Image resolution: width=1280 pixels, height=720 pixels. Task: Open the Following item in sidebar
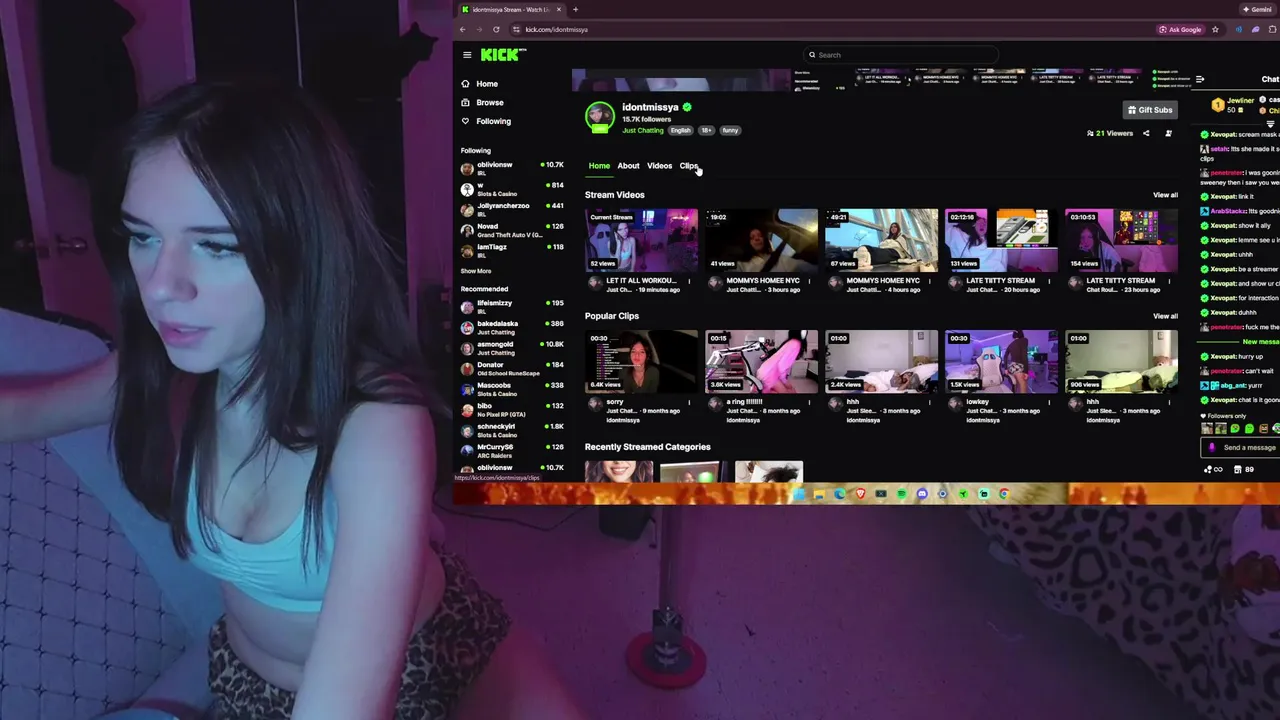485,121
